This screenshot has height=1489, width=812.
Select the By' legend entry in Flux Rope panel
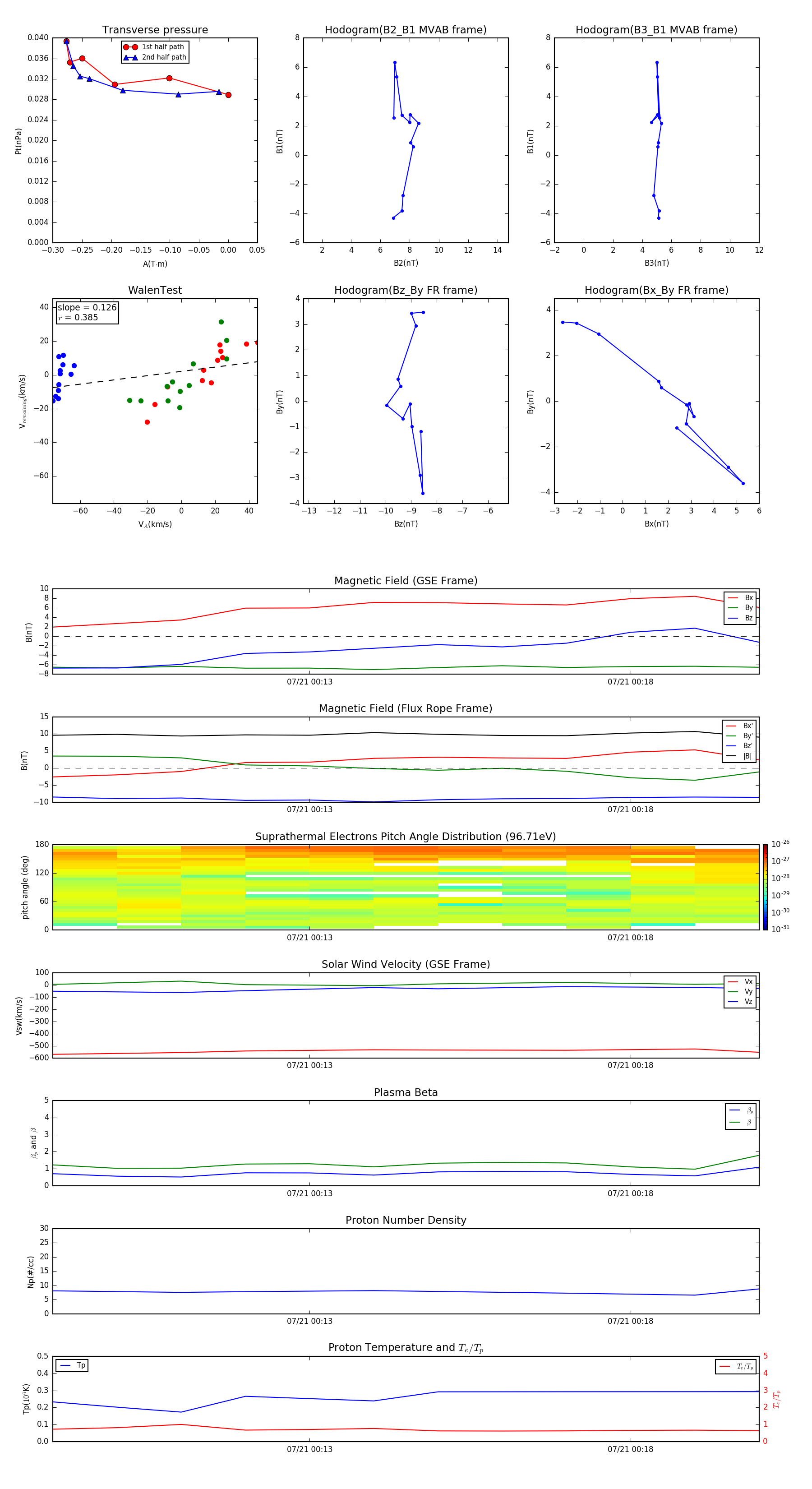tap(739, 736)
